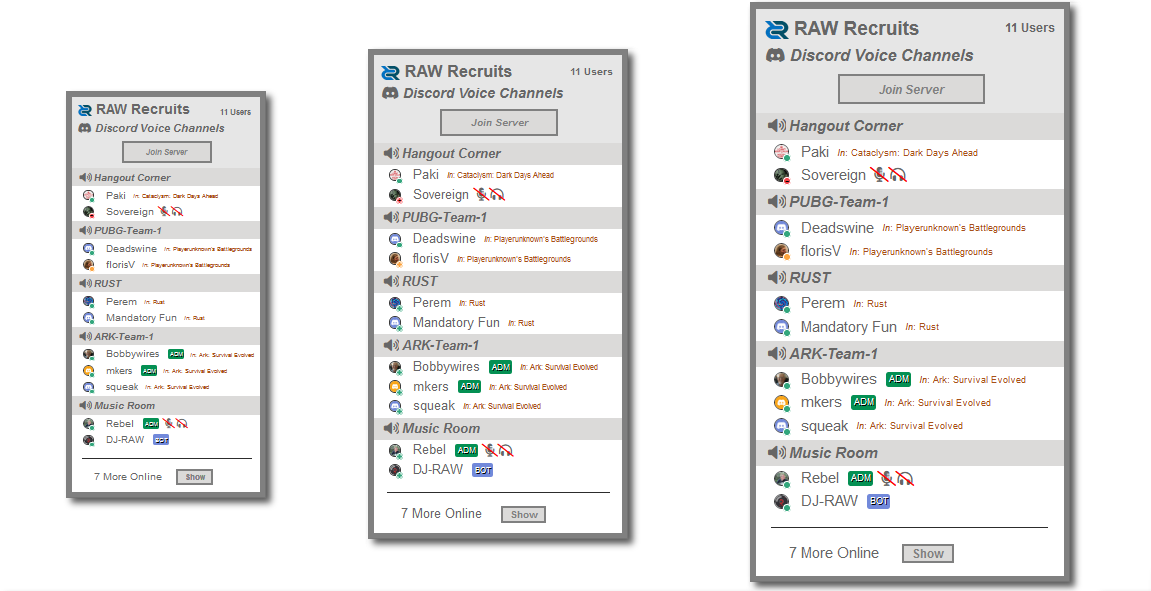Click Show button in the smallest widget

195,477
